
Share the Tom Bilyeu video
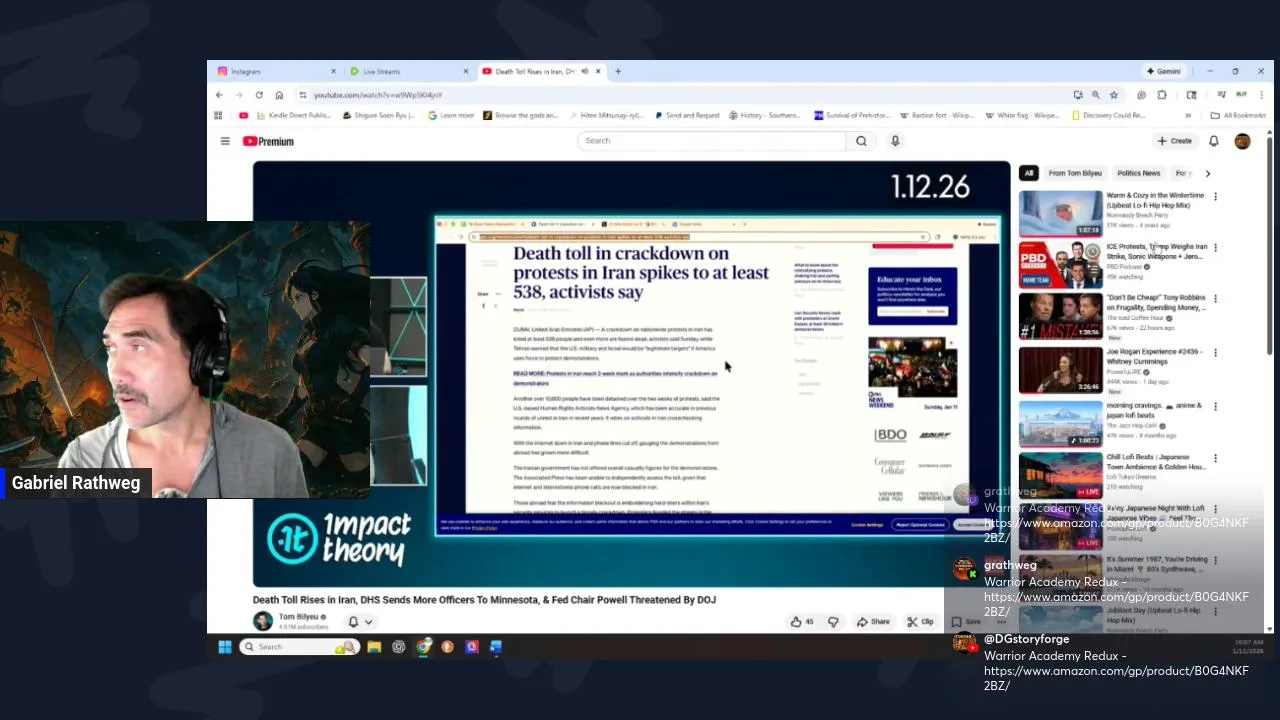click(873, 622)
